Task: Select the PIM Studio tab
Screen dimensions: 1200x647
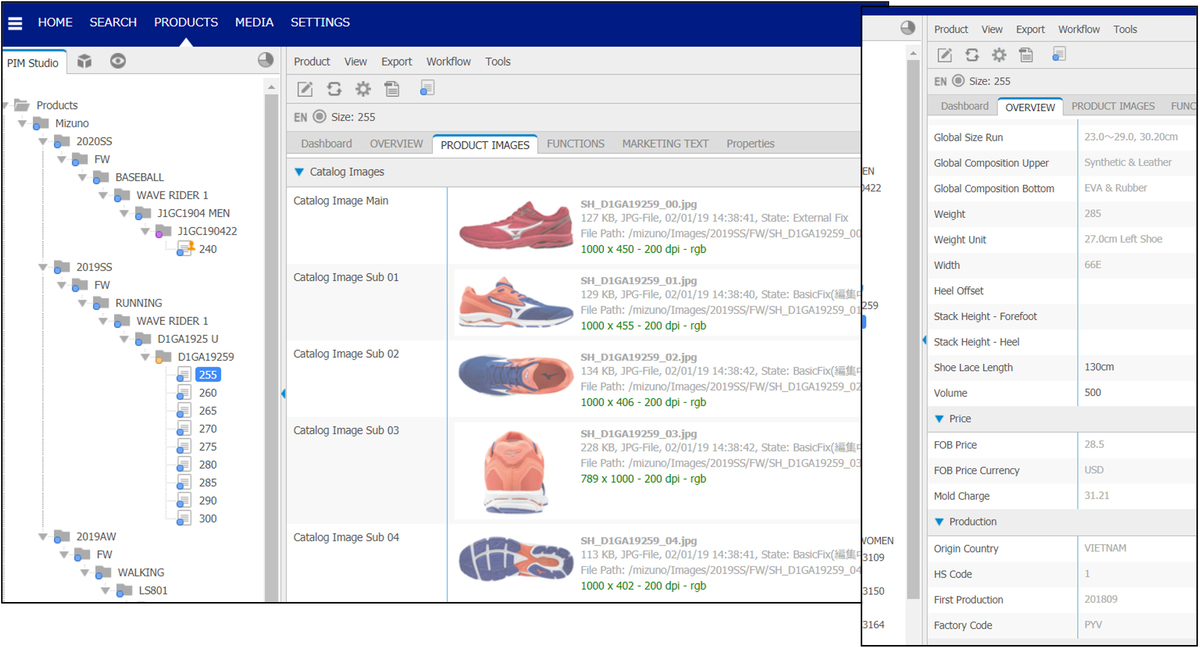Action: pos(33,63)
